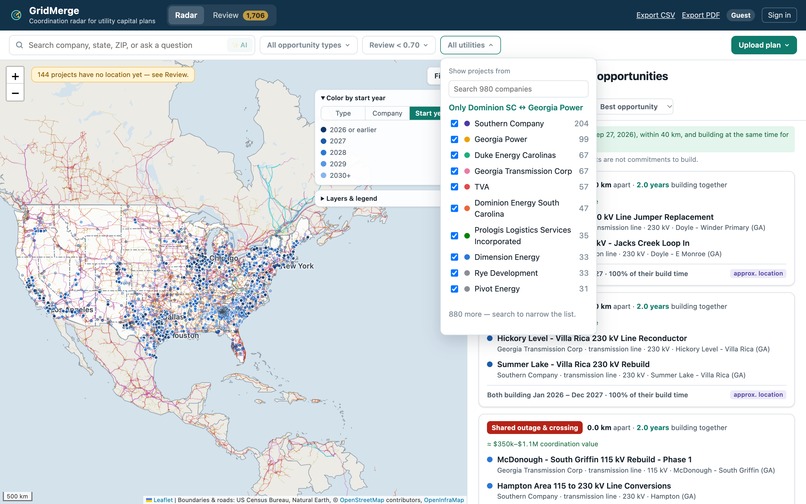The height and width of the screenshot is (504, 806).
Task: Focus Search 980 companies field
Action: 518,89
